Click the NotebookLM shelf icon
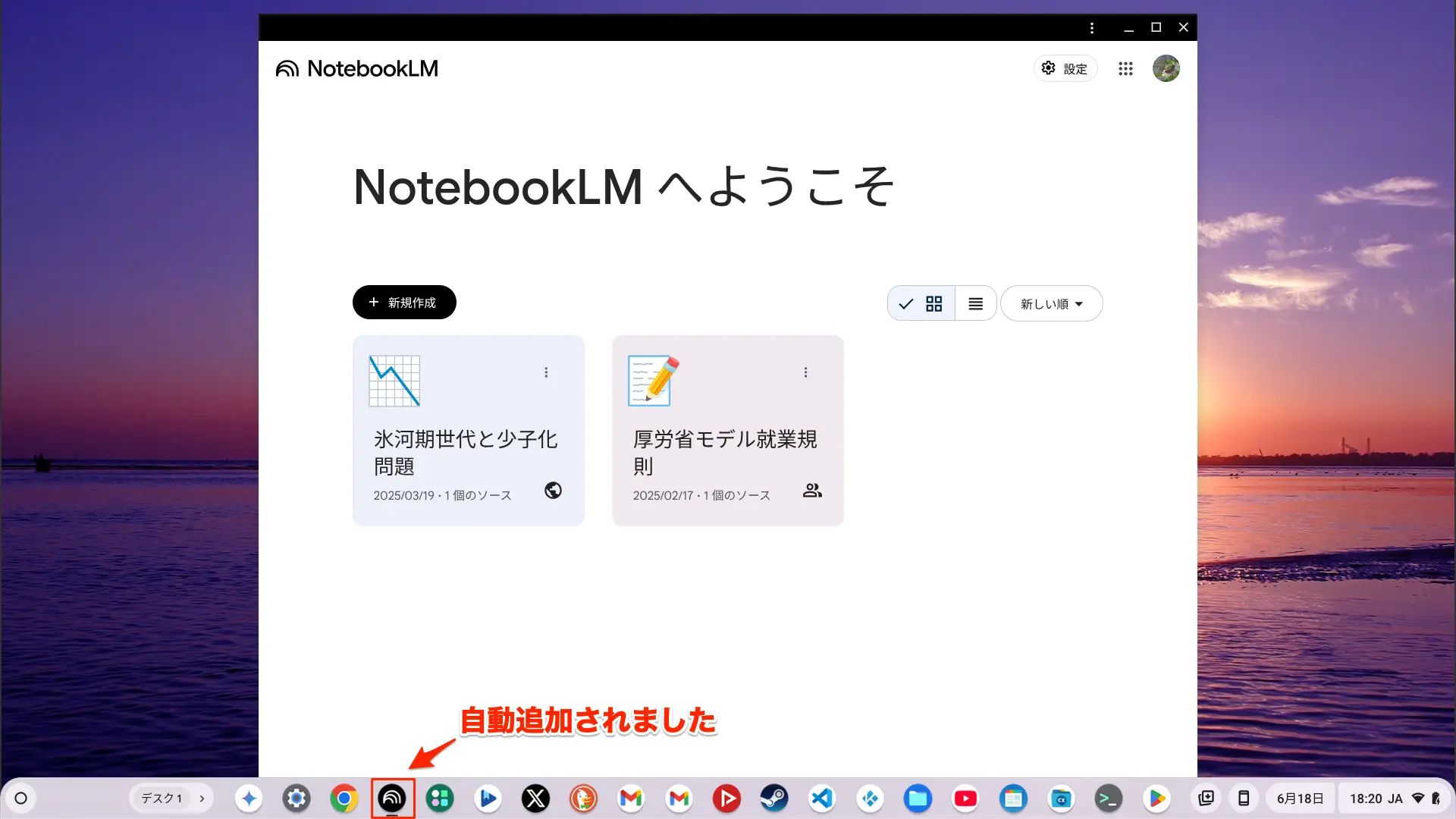The height and width of the screenshot is (819, 1456). click(x=392, y=799)
